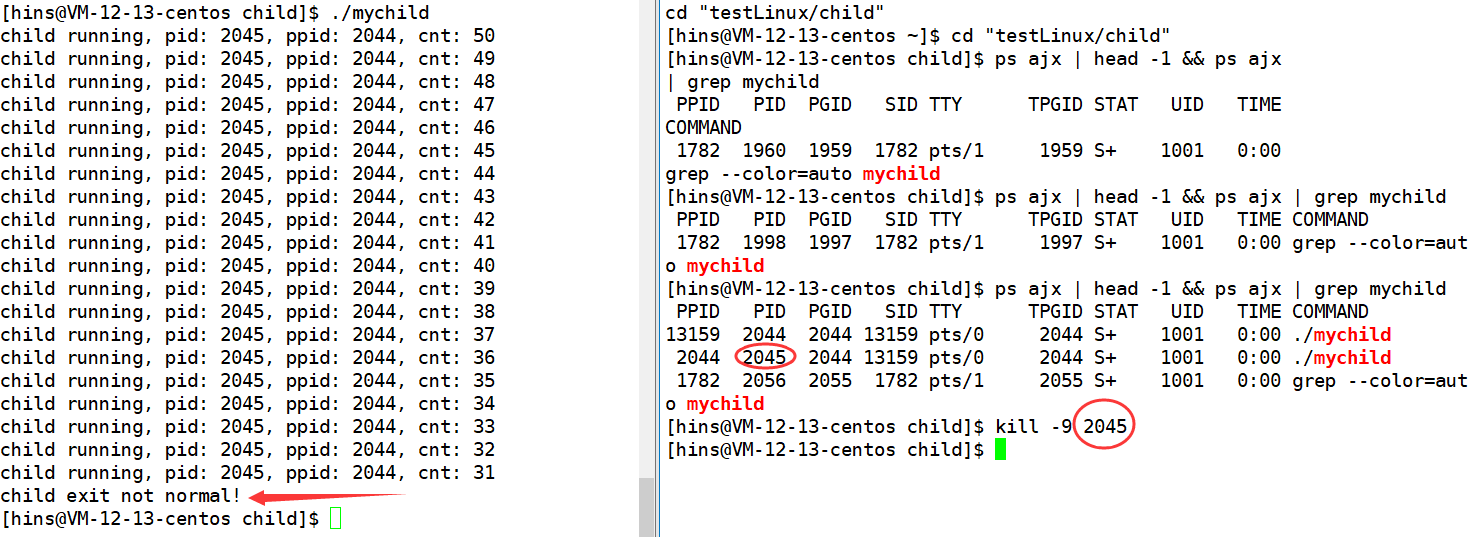Image resolution: width=1473 pixels, height=537 pixels.
Task: Click the child running line with cnt: 36
Action: click(x=248, y=358)
